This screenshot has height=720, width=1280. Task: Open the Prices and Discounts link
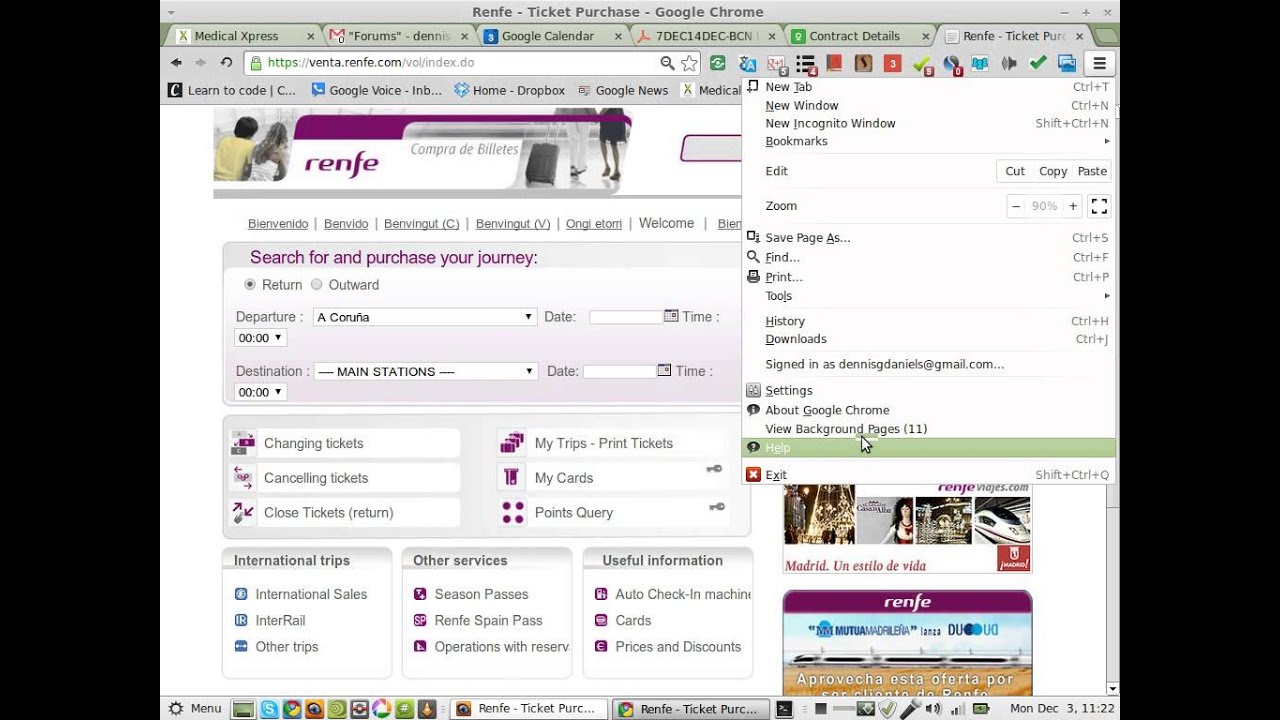(678, 647)
